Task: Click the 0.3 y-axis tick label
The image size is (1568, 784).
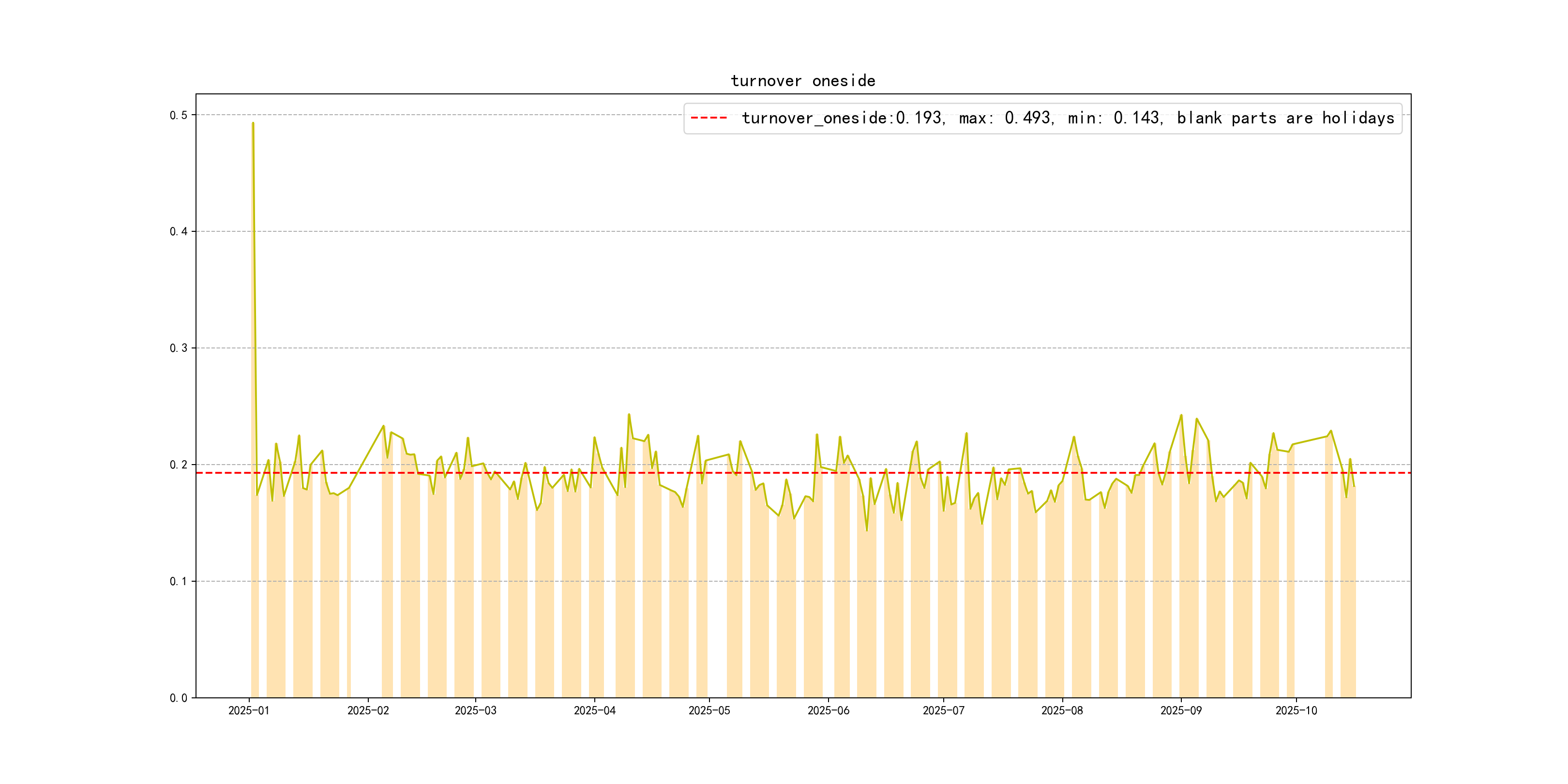Action: pyautogui.click(x=179, y=348)
